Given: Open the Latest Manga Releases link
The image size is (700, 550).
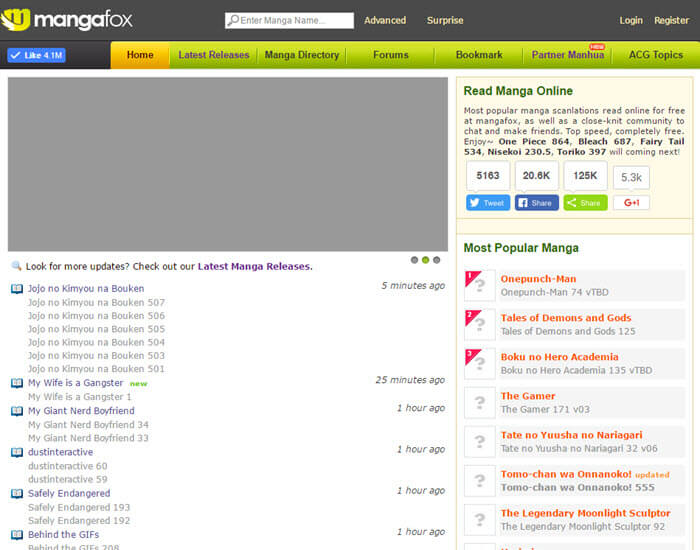Looking at the screenshot, I should click(x=255, y=267).
